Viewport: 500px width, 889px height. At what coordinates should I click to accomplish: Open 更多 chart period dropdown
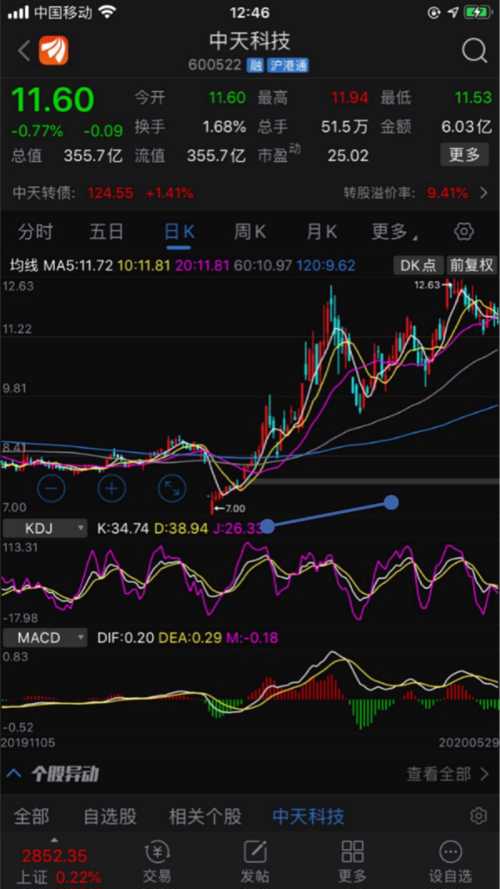pyautogui.click(x=395, y=232)
